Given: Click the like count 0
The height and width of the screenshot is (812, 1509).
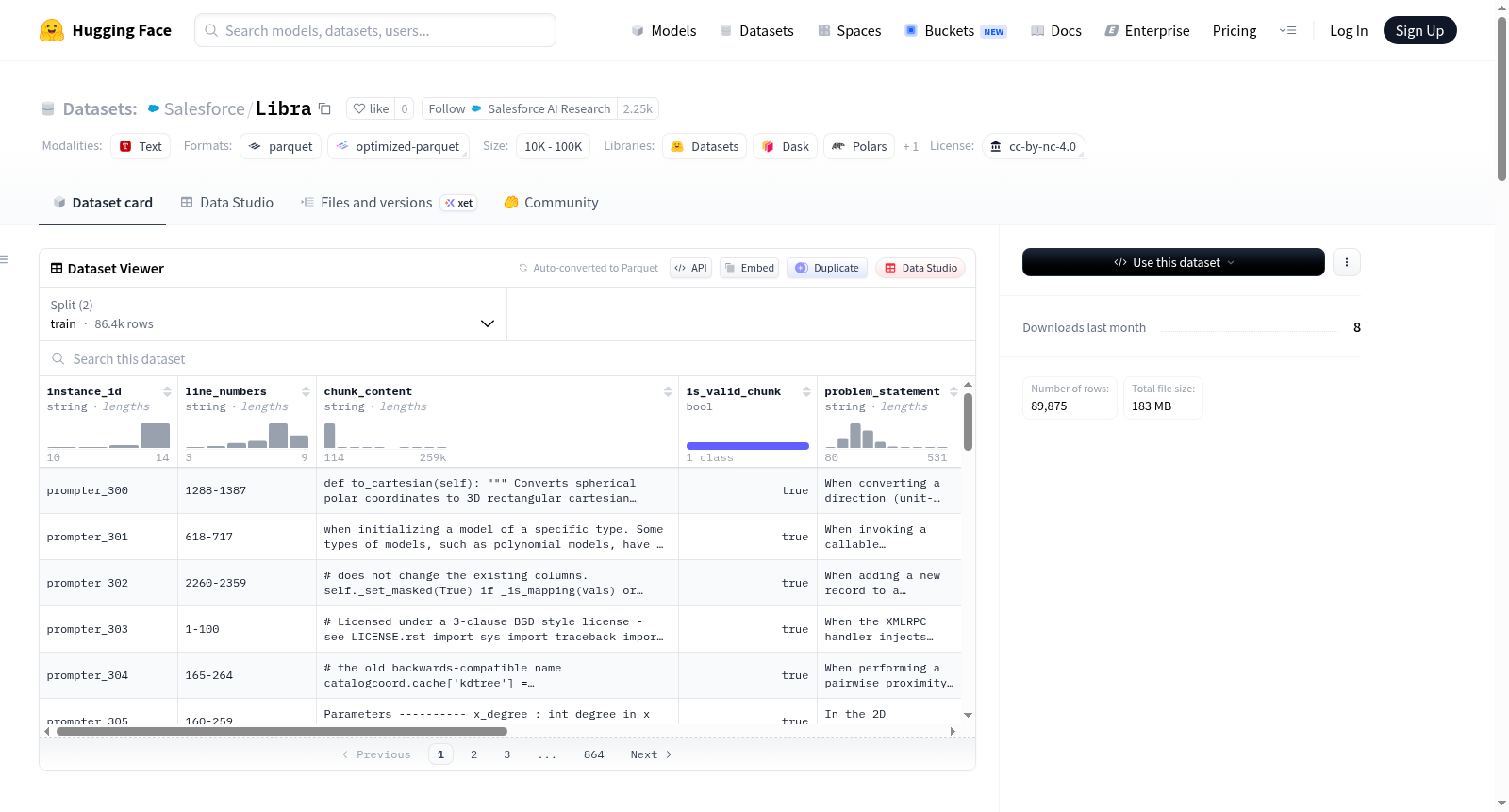Looking at the screenshot, I should click(405, 108).
